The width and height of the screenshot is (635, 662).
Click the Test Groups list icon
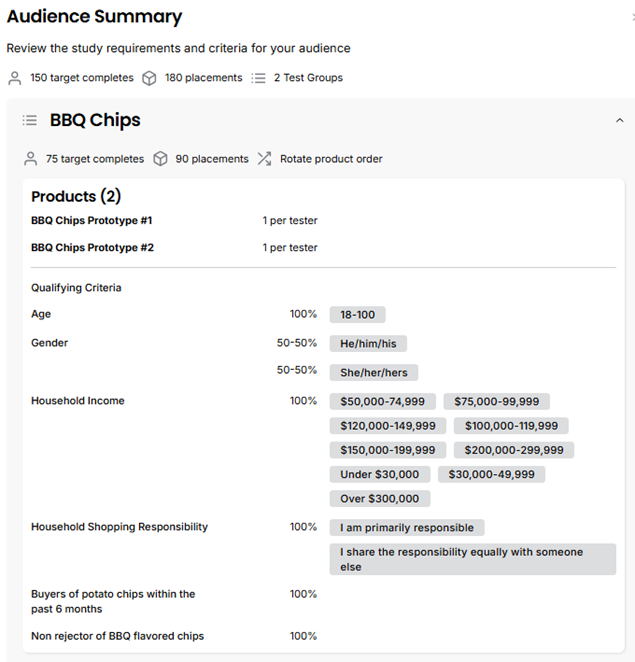pyautogui.click(x=258, y=78)
